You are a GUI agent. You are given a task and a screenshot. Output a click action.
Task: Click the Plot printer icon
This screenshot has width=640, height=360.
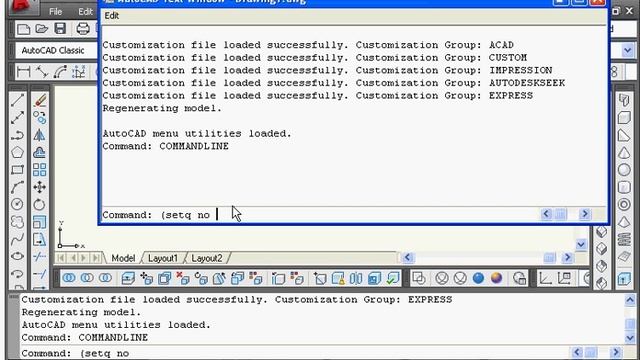(83, 29)
